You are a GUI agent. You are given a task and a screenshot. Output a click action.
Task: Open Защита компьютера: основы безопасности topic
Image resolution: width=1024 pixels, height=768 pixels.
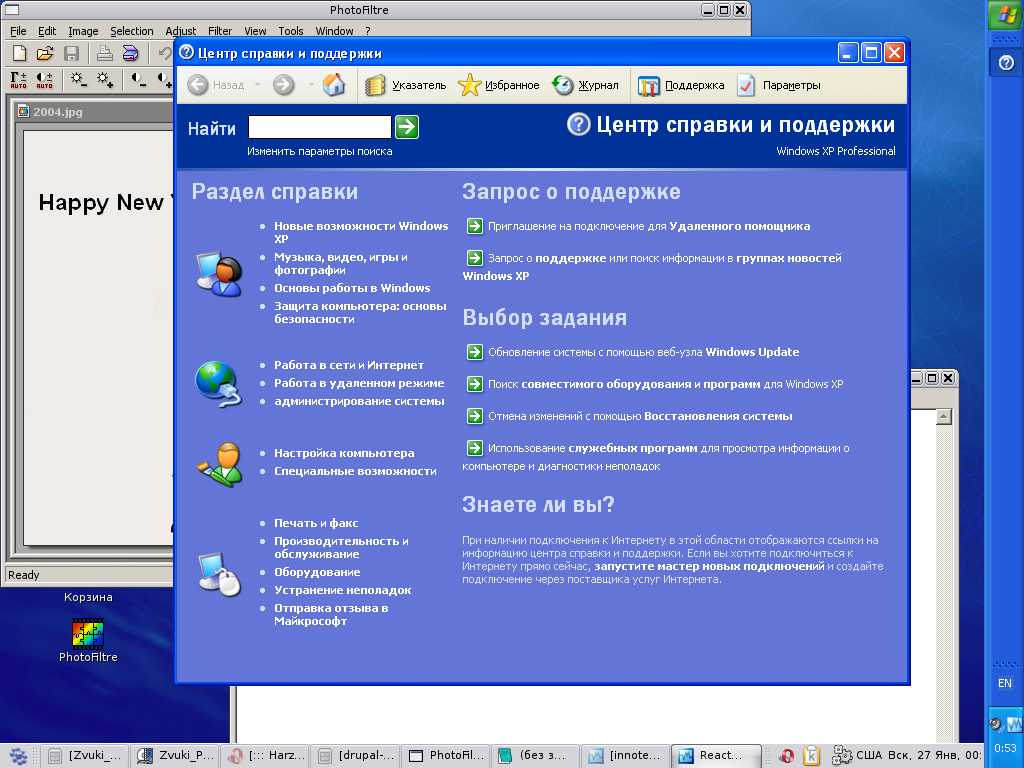click(360, 312)
